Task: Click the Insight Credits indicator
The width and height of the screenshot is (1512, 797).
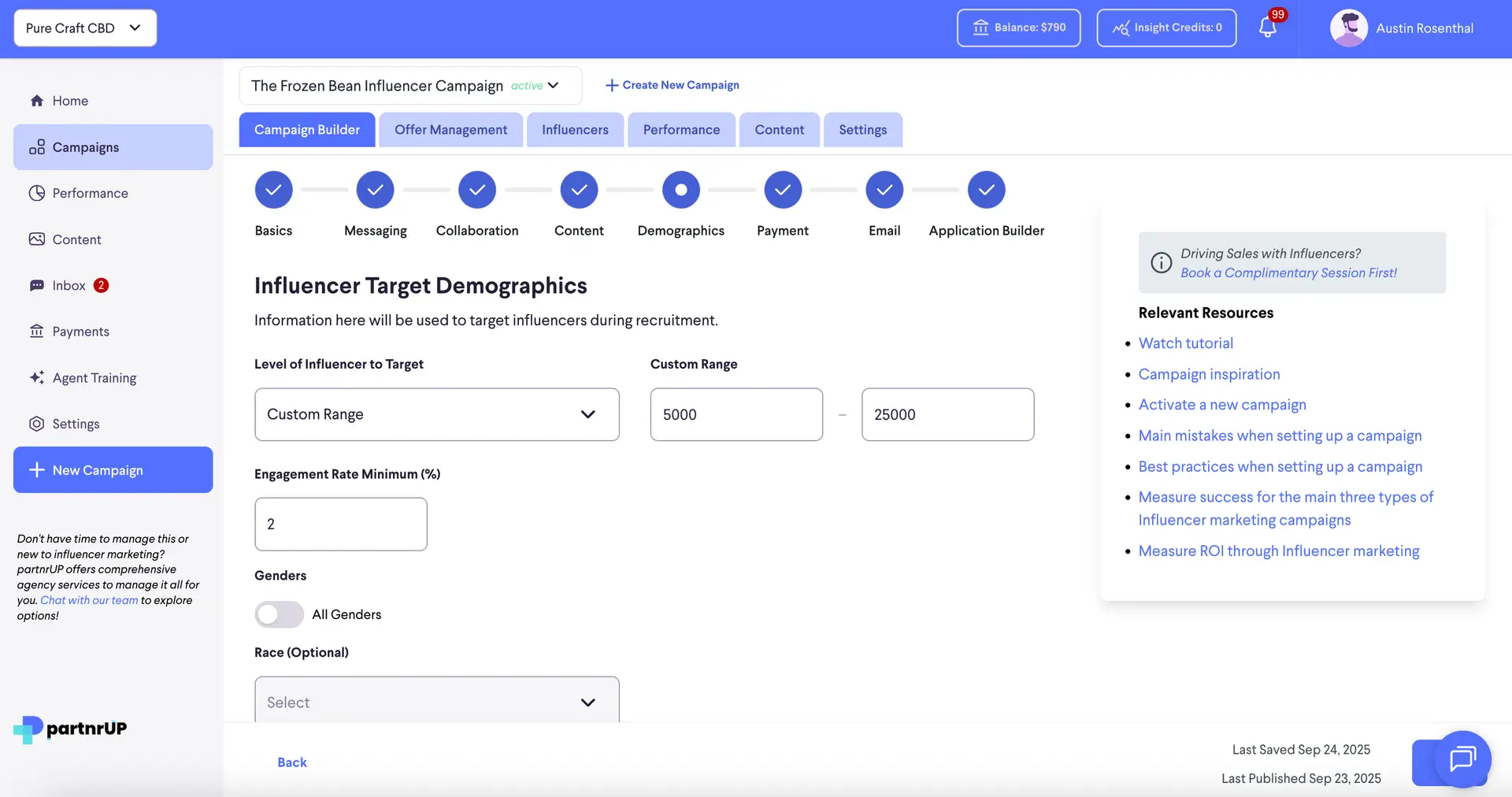Action: click(x=1166, y=28)
